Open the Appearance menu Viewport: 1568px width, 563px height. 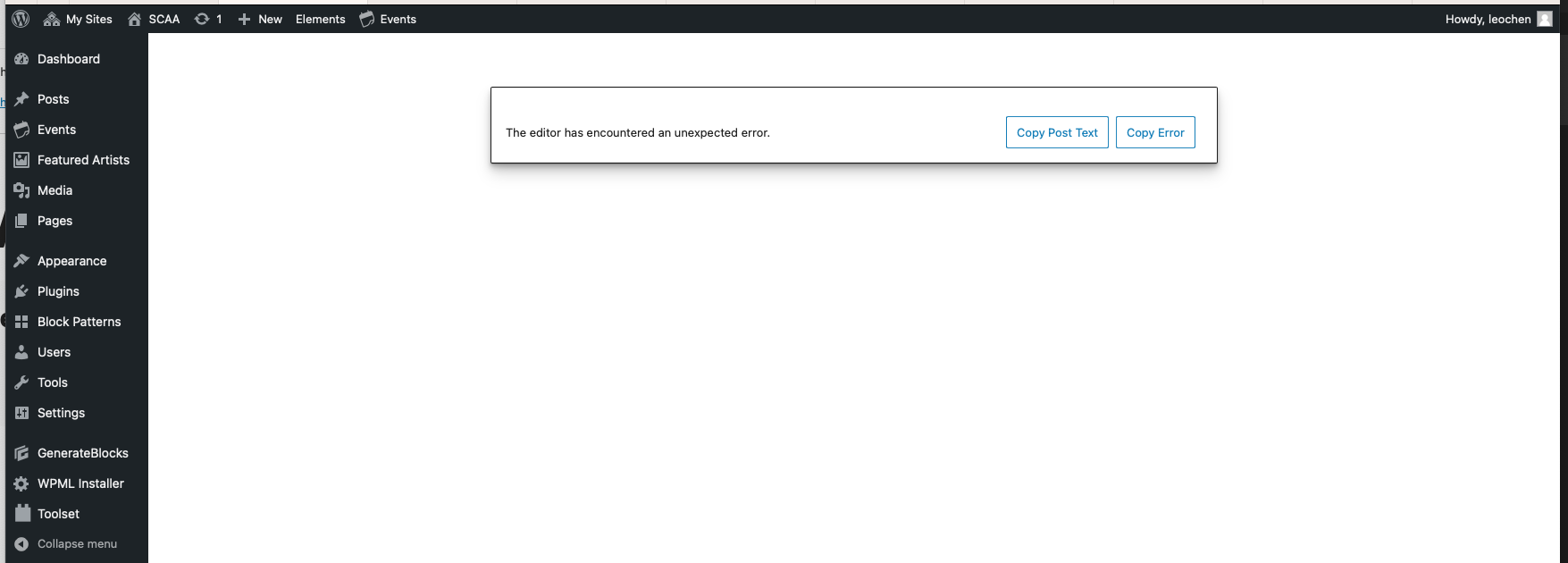[71, 261]
